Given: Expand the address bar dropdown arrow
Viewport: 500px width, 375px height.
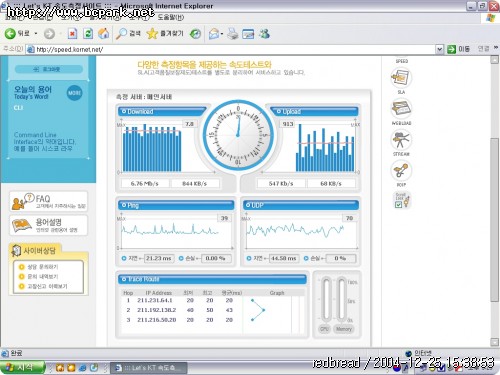Looking at the screenshot, I should [440, 49].
